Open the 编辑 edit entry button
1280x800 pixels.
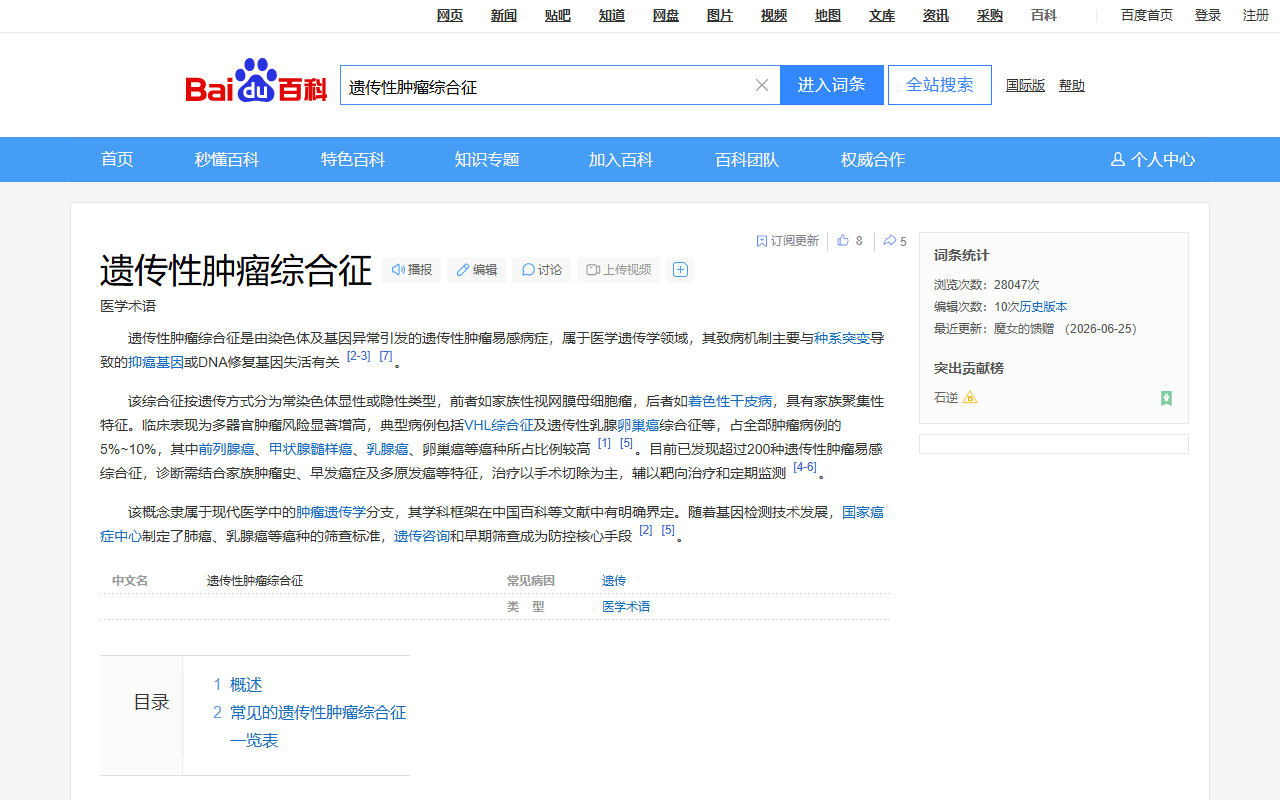point(476,270)
